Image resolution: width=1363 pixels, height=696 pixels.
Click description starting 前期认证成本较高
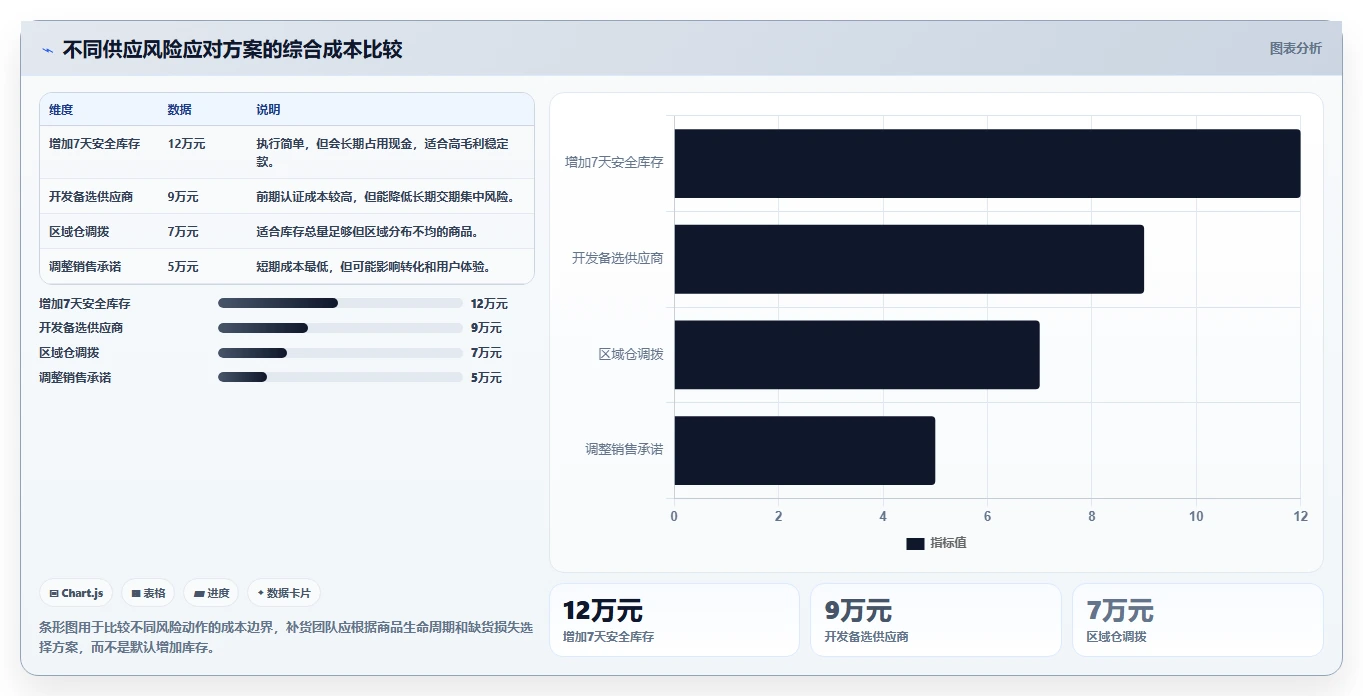(x=386, y=197)
